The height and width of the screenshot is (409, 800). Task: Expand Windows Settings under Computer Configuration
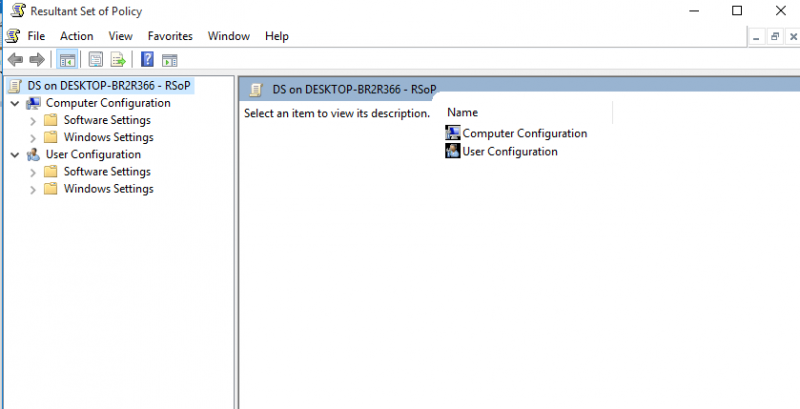33,138
